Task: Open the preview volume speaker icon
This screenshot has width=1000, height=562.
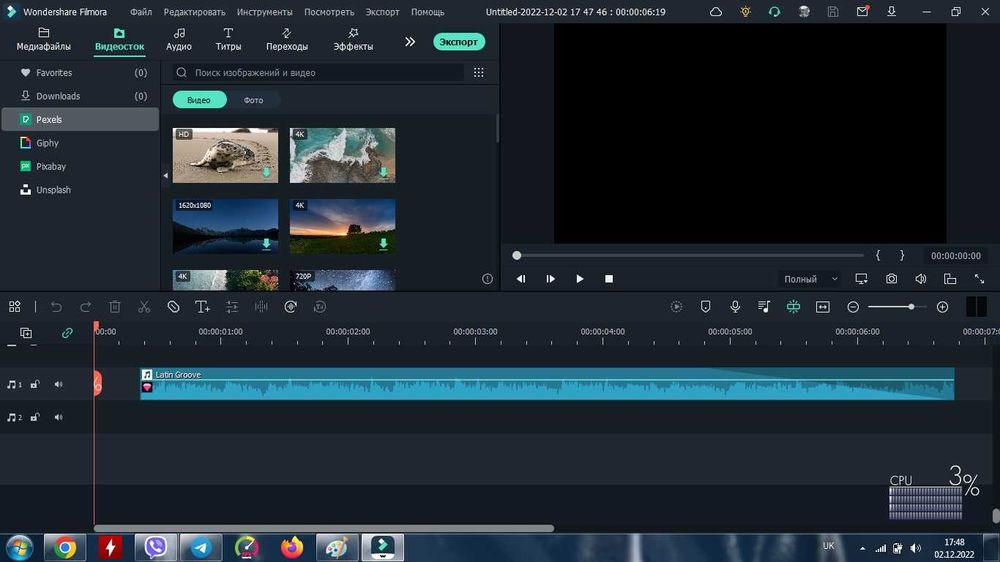Action: tap(921, 279)
